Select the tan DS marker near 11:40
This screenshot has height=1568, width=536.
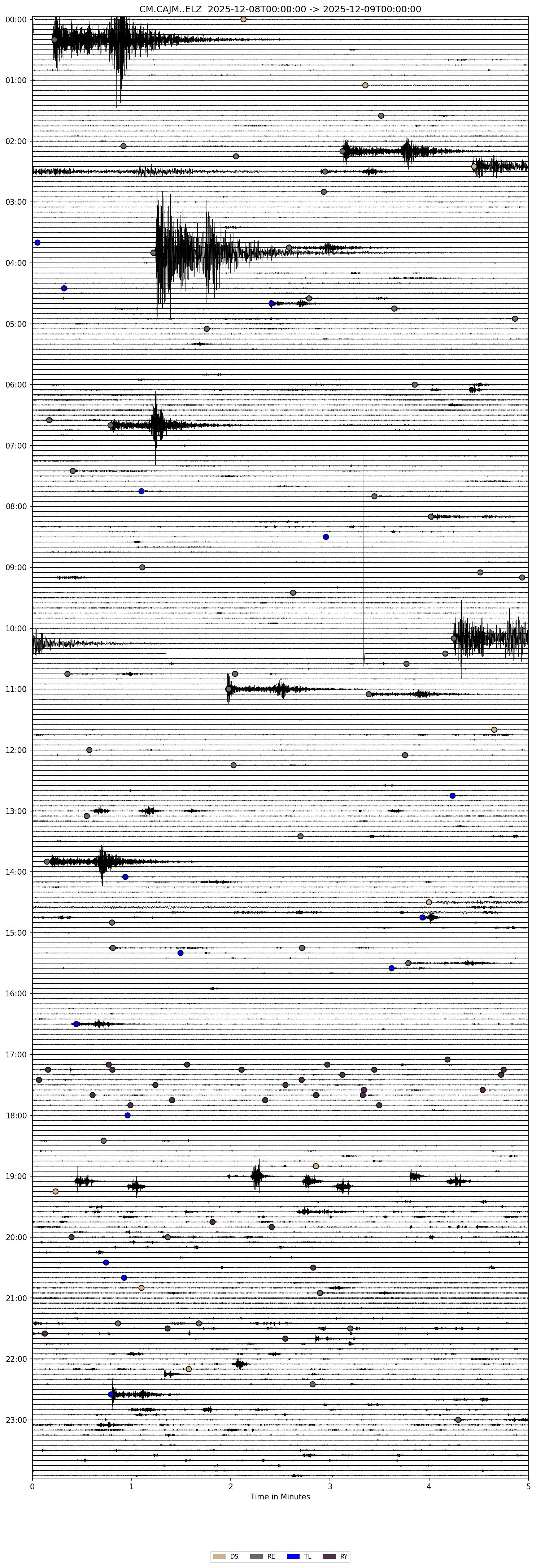494,730
